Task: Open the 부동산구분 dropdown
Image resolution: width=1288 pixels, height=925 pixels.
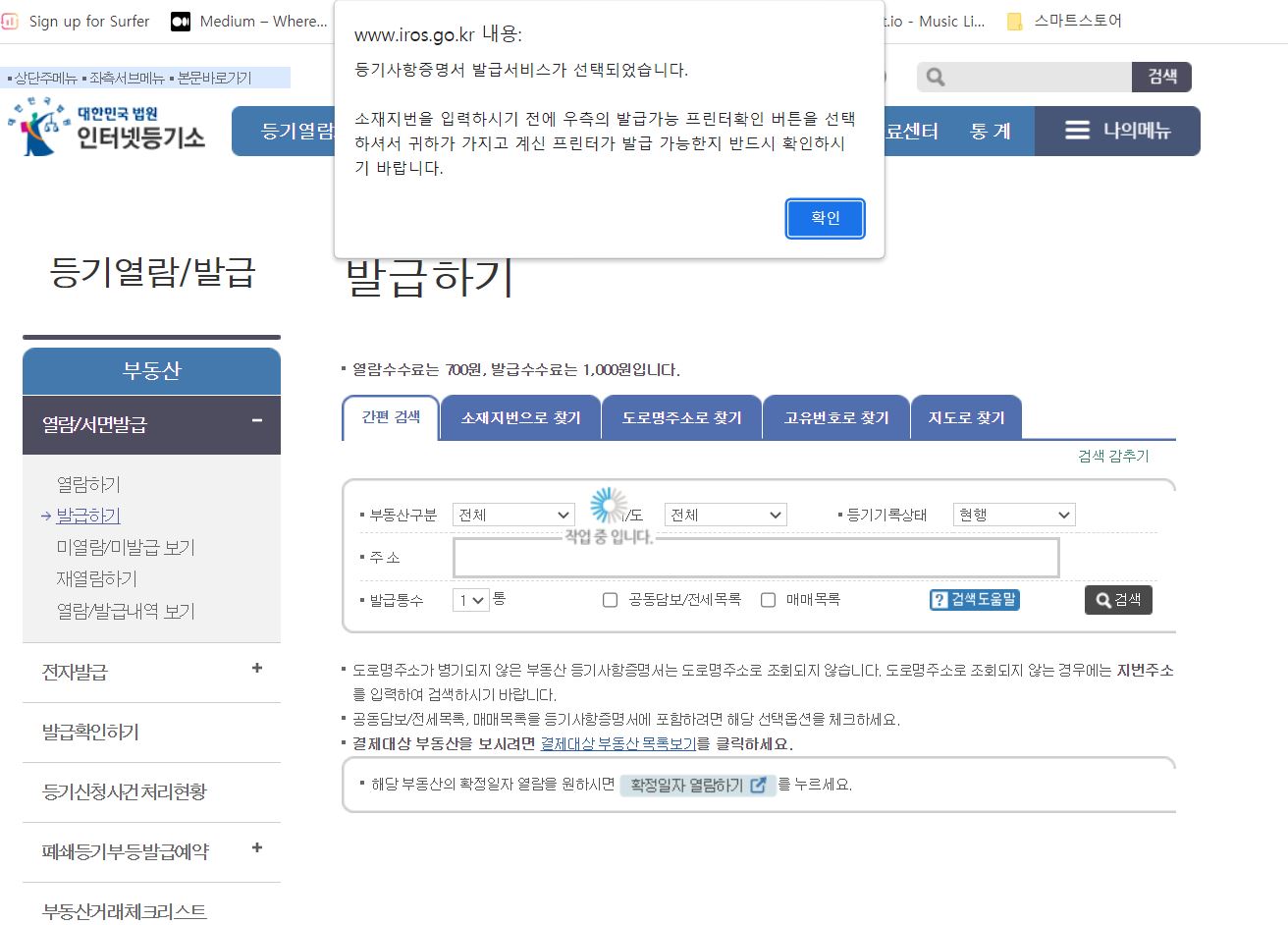Action: 513,514
